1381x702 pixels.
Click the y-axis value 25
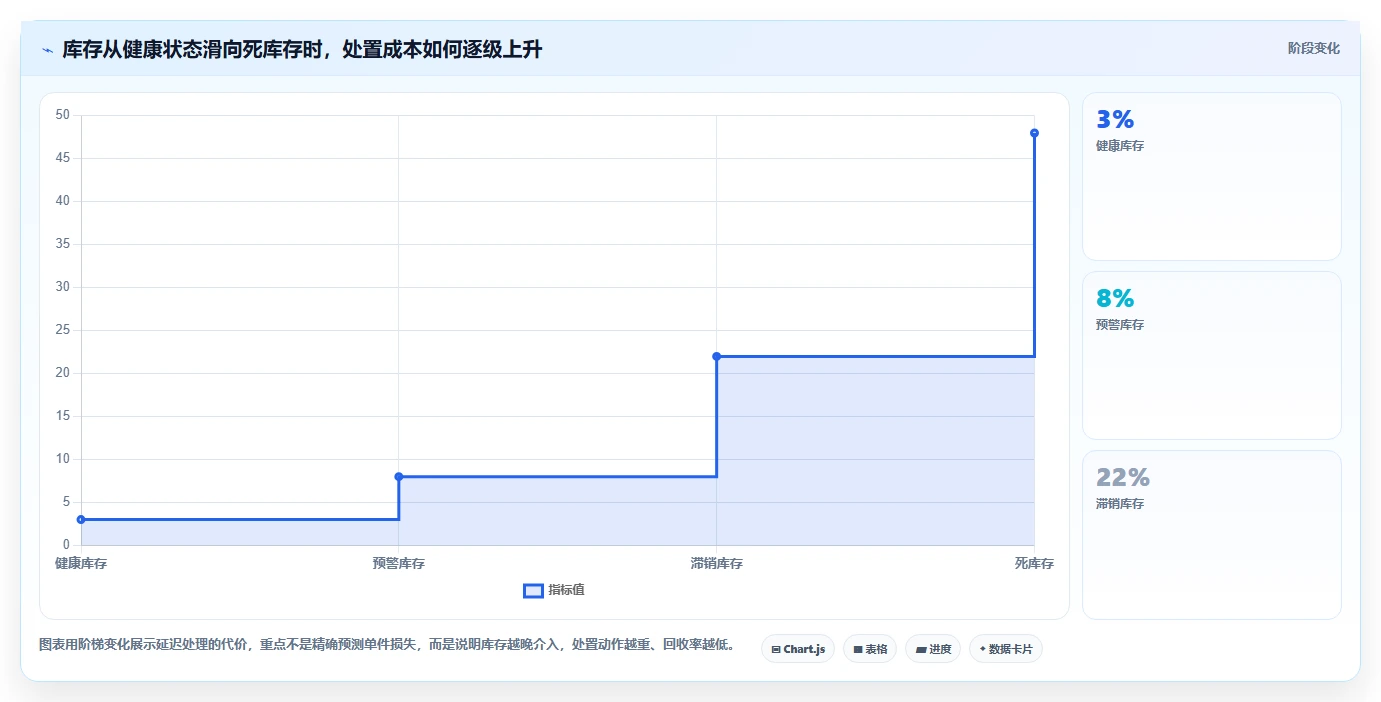coord(63,330)
